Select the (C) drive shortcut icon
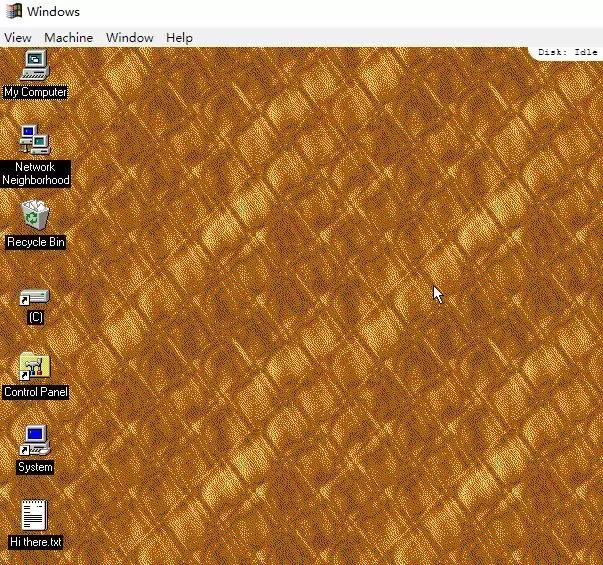603x565 pixels. coord(35,297)
